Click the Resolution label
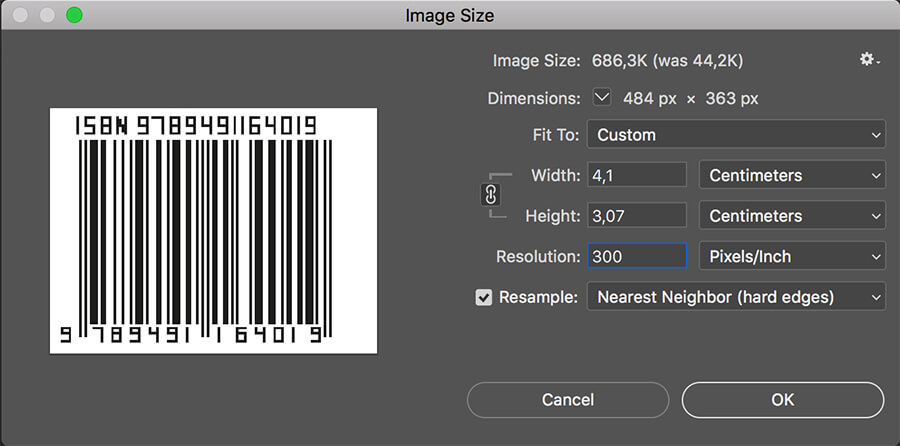The width and height of the screenshot is (900, 446). pyautogui.click(x=538, y=257)
